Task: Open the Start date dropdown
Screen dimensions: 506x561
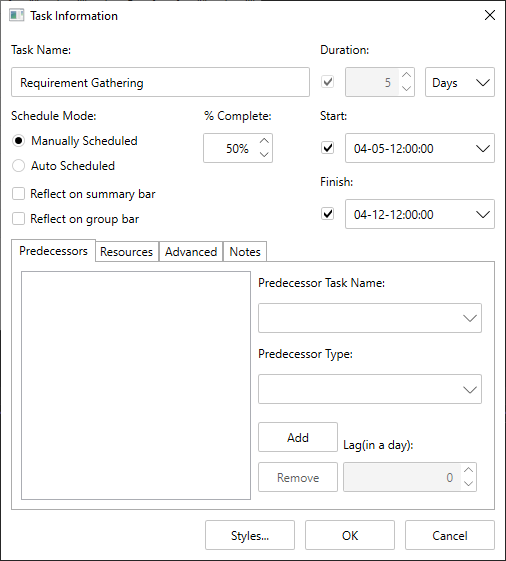Action: click(483, 148)
